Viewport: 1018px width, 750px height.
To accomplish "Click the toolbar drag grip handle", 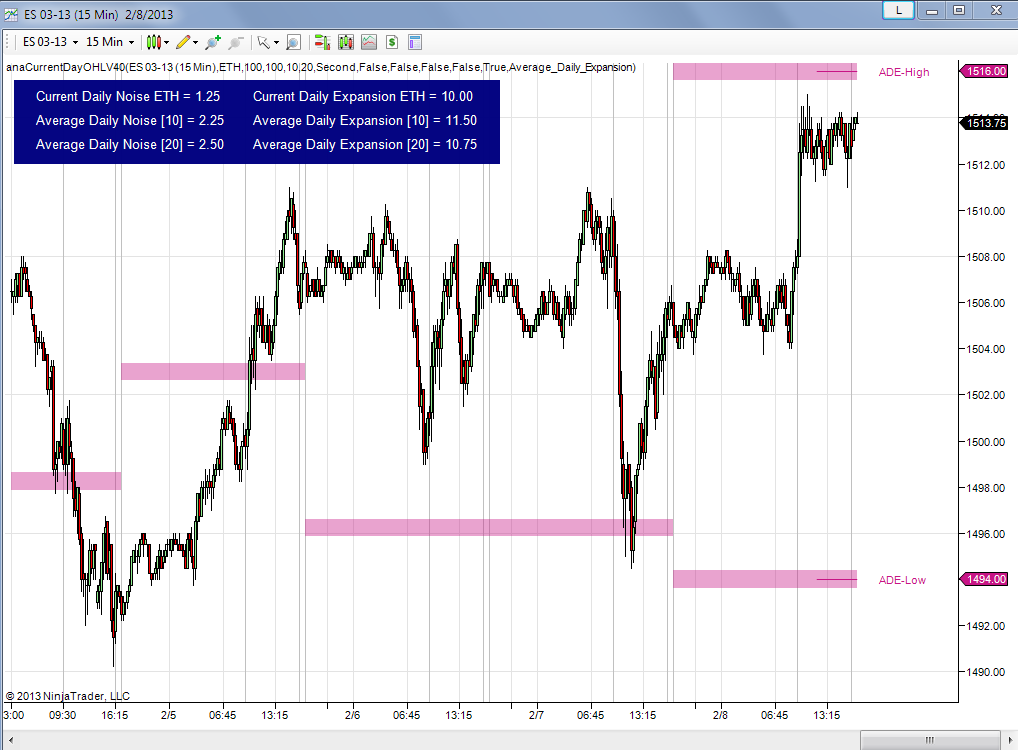I will [x=8, y=42].
